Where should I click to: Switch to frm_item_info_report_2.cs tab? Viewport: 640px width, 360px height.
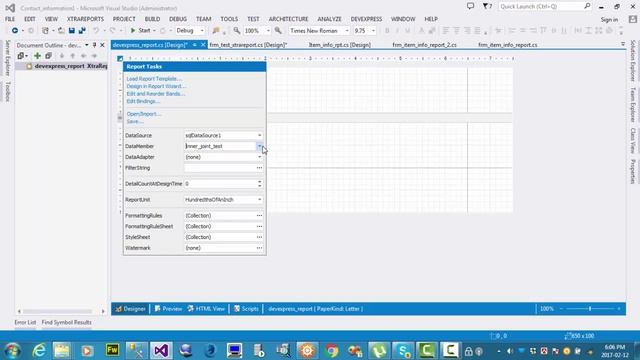point(424,45)
